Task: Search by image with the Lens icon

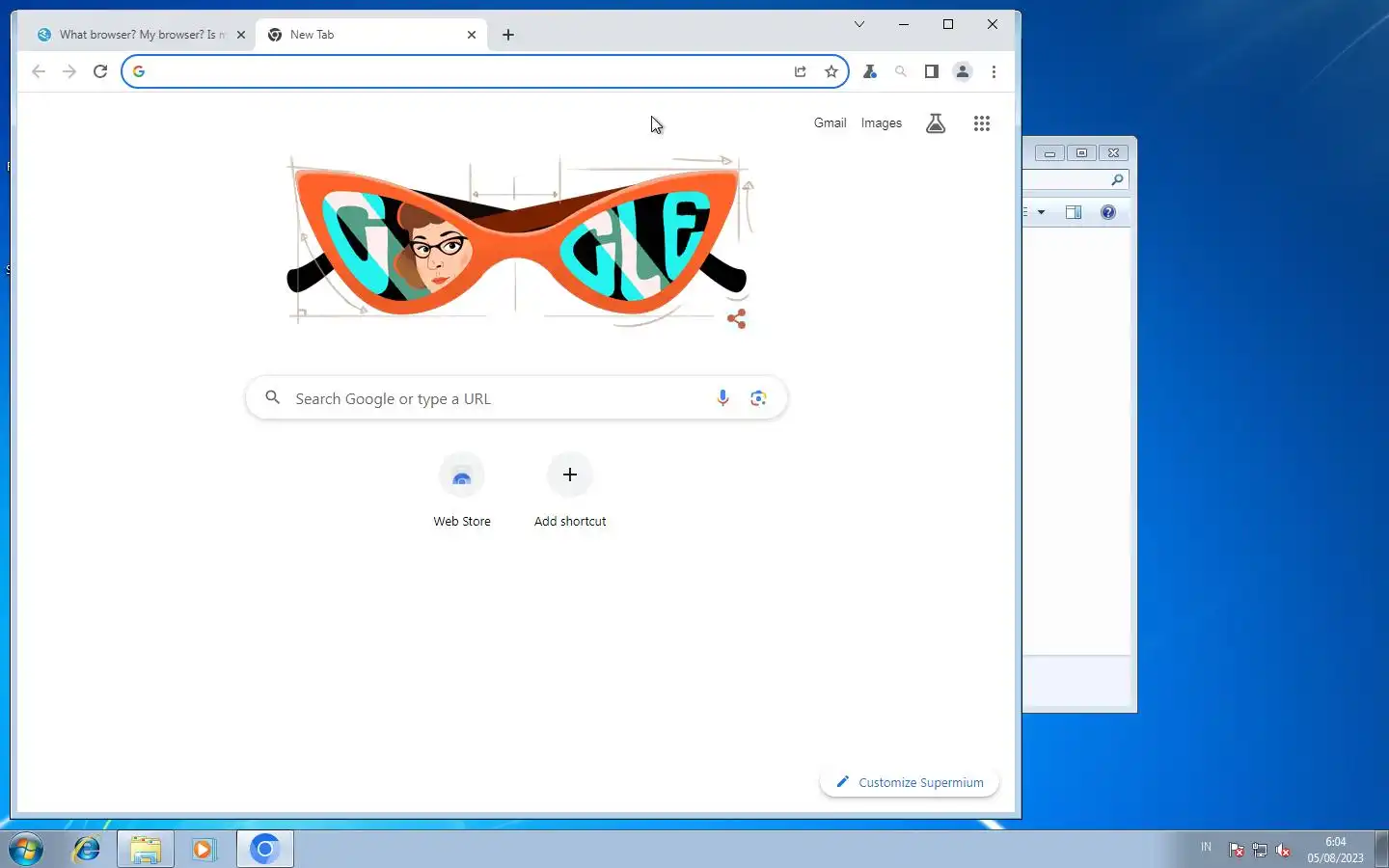Action: [758, 398]
